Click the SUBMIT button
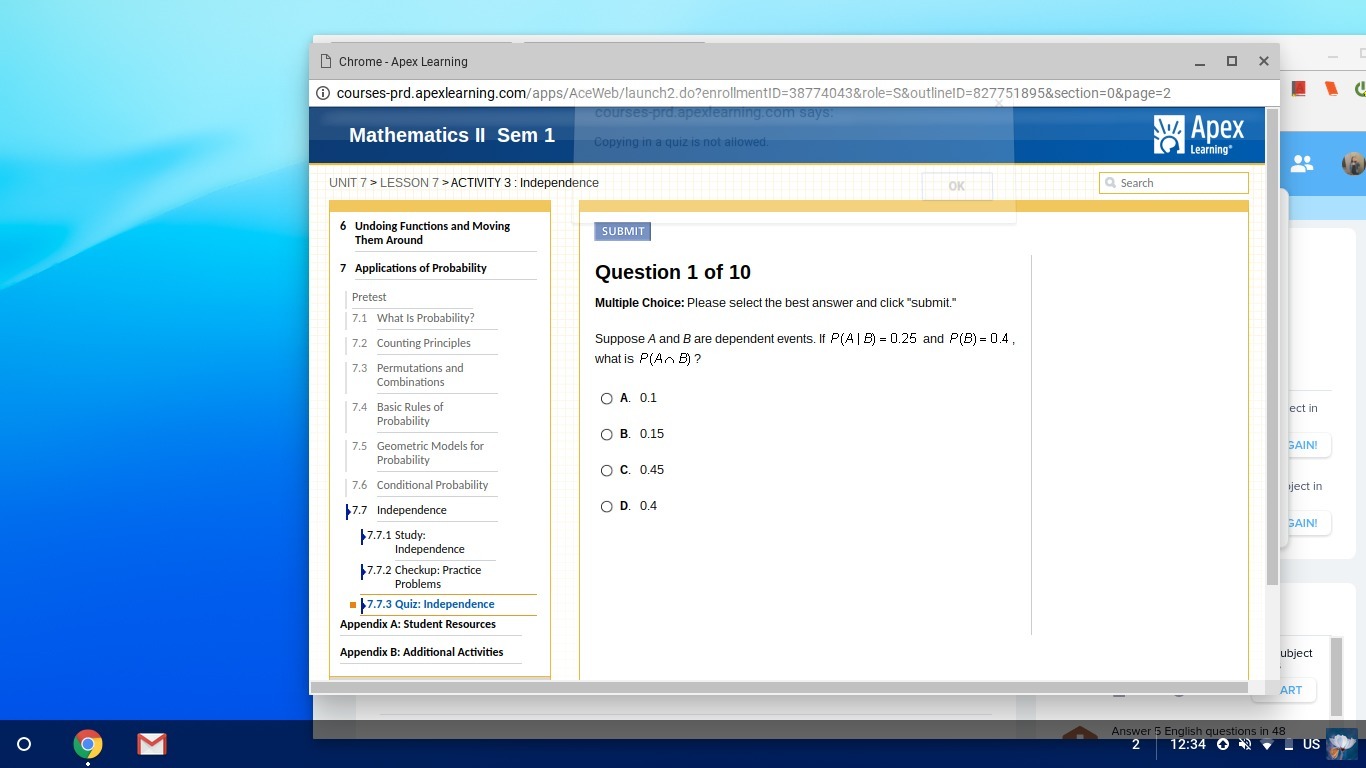 coord(623,231)
